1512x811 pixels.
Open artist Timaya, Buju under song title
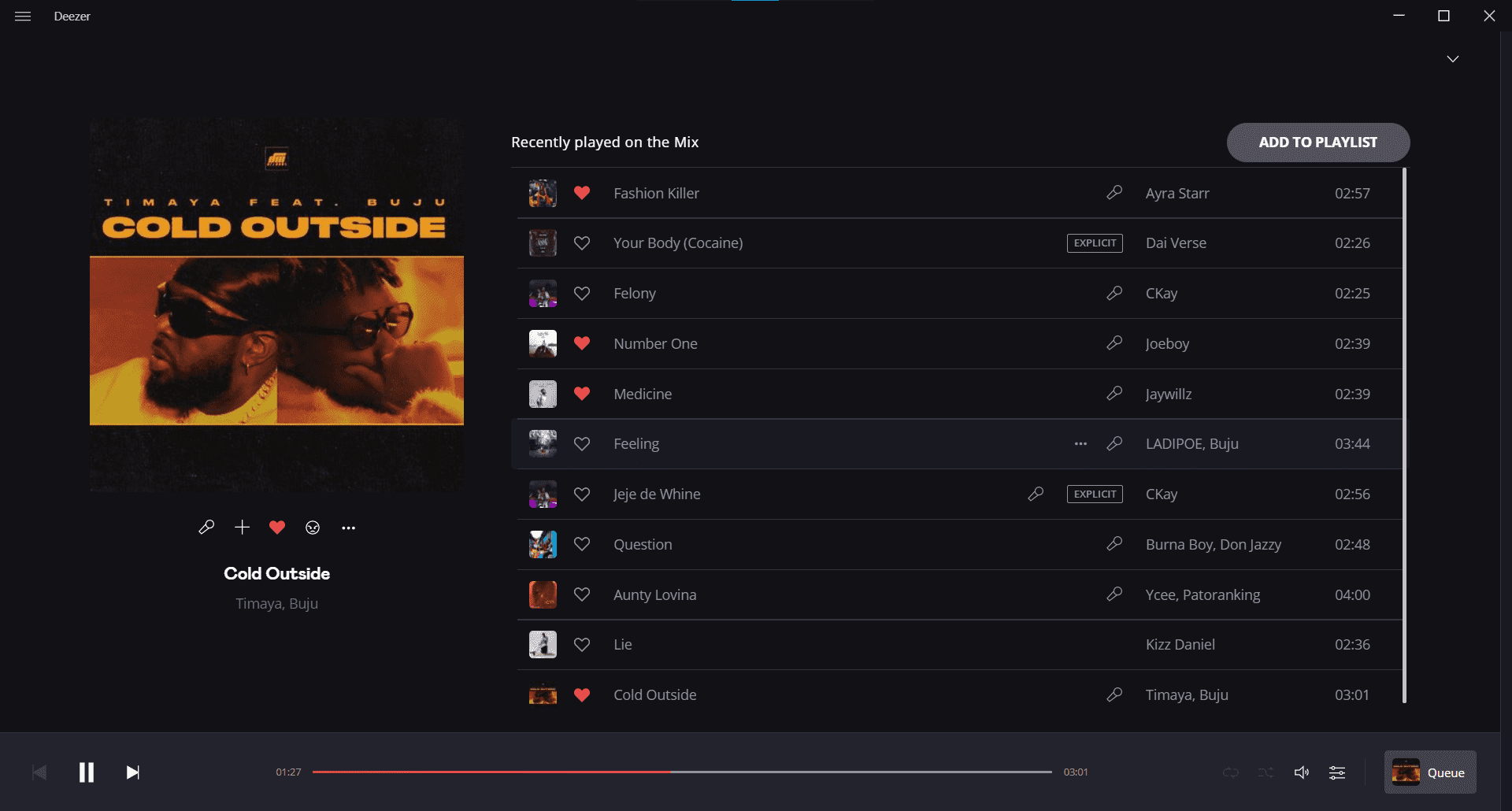tap(277, 604)
